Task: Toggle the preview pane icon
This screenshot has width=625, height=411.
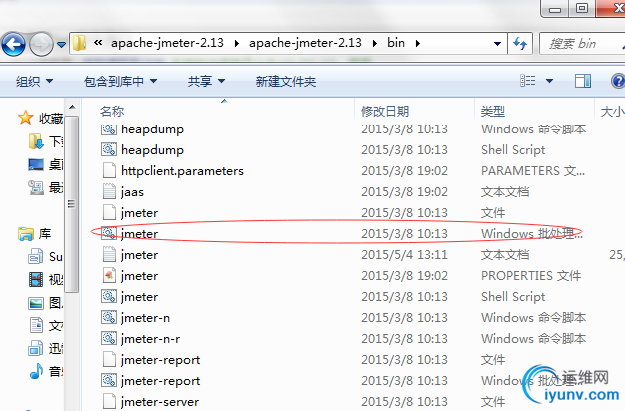Action: tap(583, 81)
